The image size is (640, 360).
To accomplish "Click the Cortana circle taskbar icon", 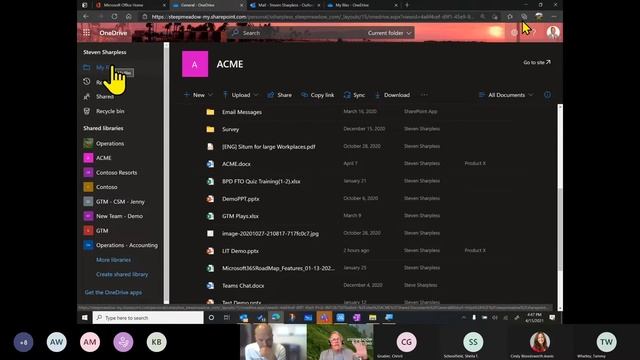I will pyautogui.click(x=211, y=318).
